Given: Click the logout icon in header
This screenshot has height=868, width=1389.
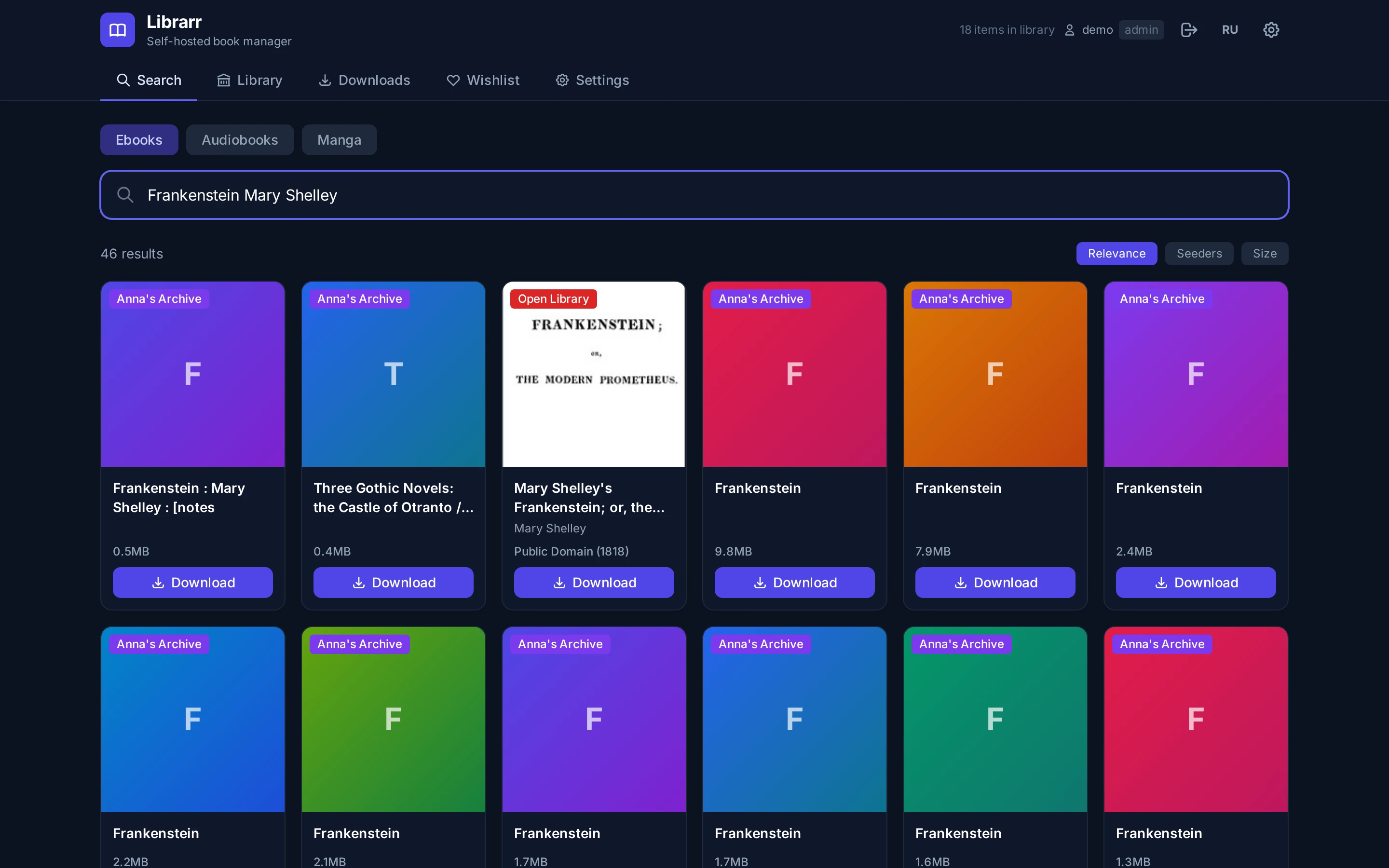Looking at the screenshot, I should (x=1189, y=30).
